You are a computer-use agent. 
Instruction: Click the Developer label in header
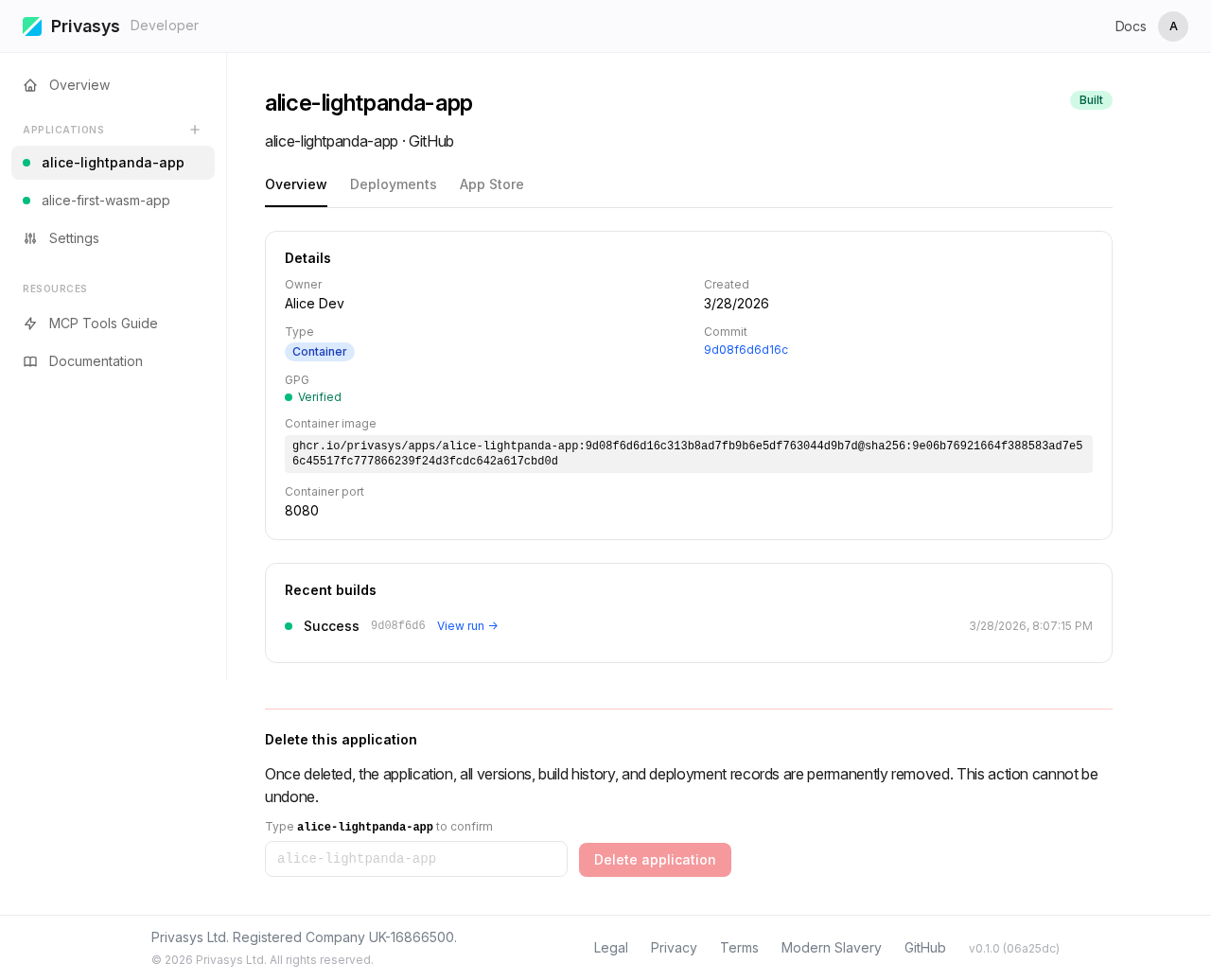(165, 26)
